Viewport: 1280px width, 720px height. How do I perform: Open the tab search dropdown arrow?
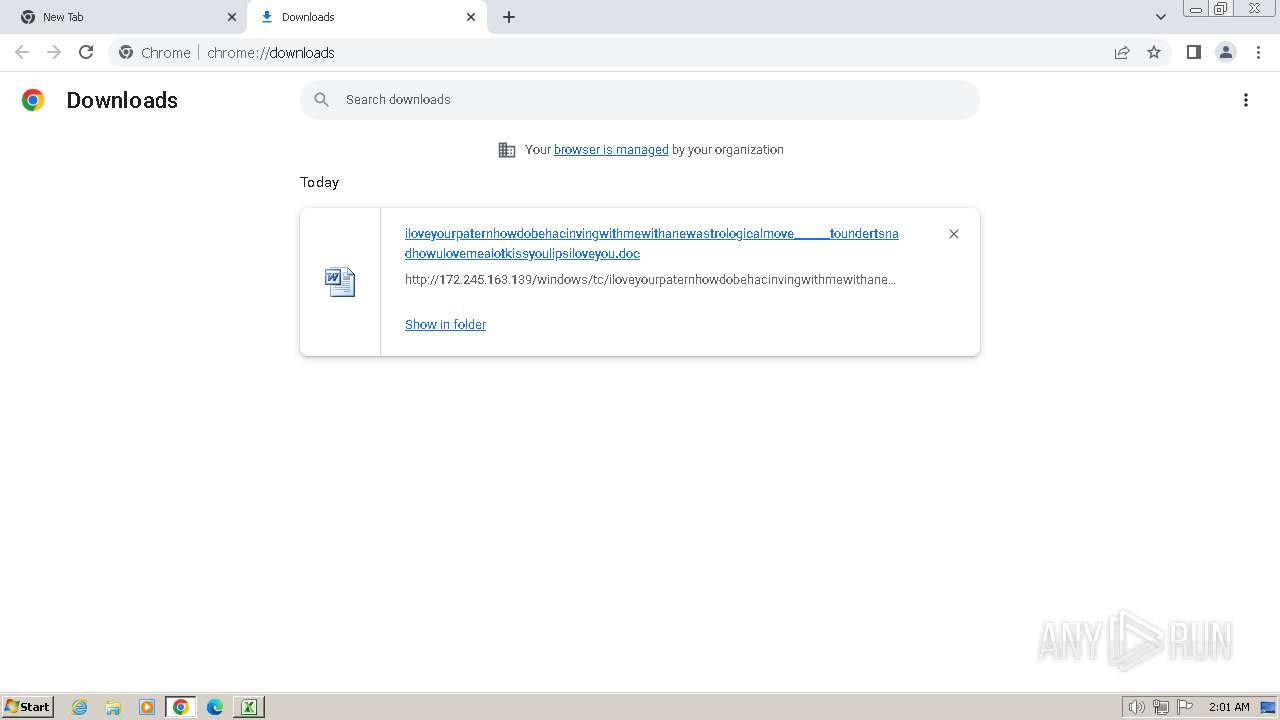pos(1161,17)
